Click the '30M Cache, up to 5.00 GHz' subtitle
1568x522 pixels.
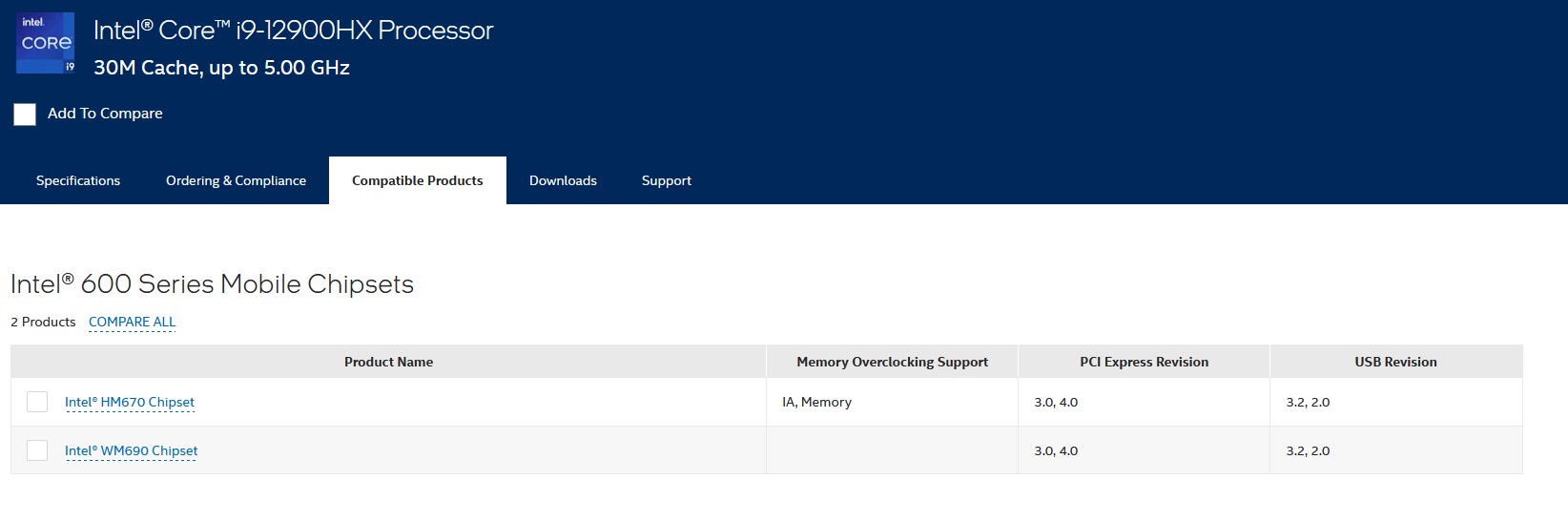coord(221,68)
